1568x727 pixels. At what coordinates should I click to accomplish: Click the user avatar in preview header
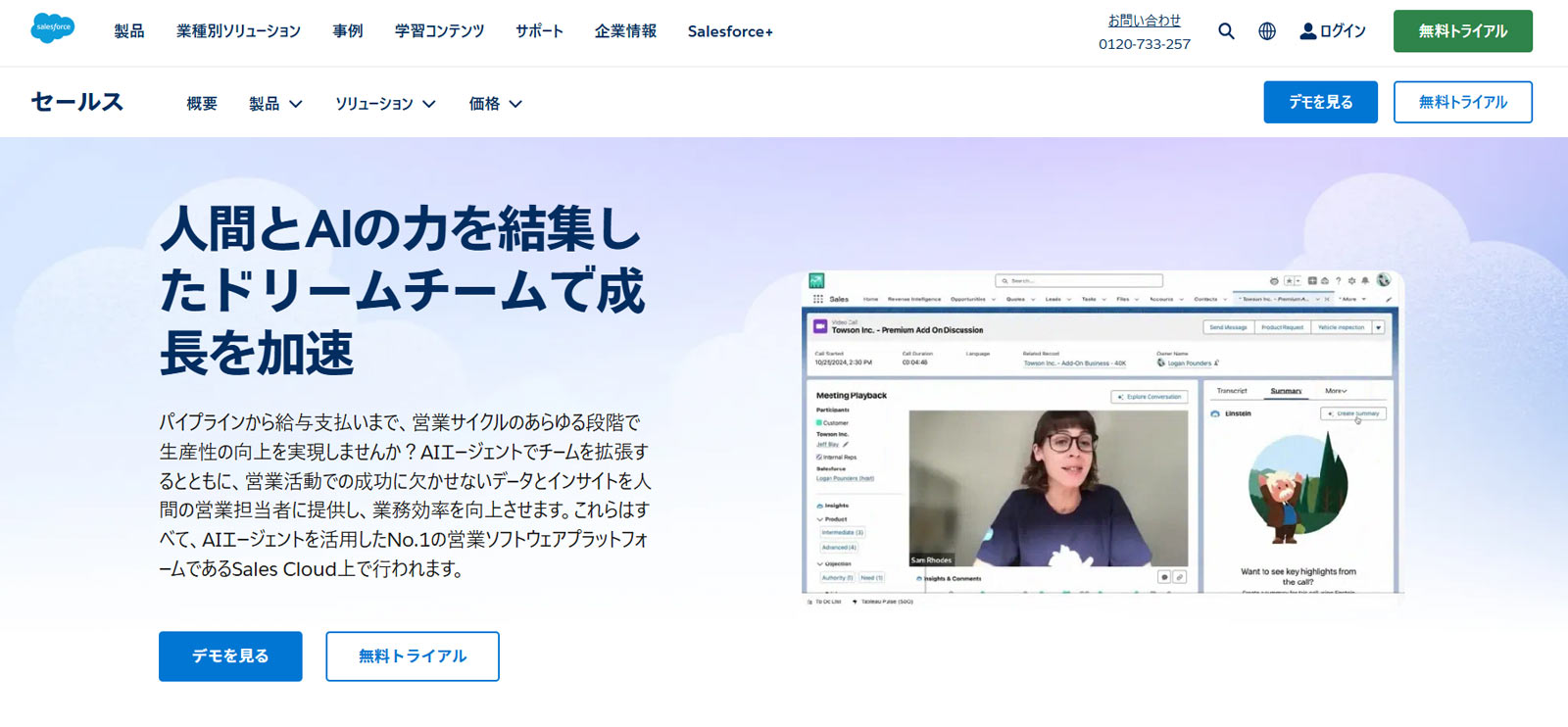(1383, 279)
